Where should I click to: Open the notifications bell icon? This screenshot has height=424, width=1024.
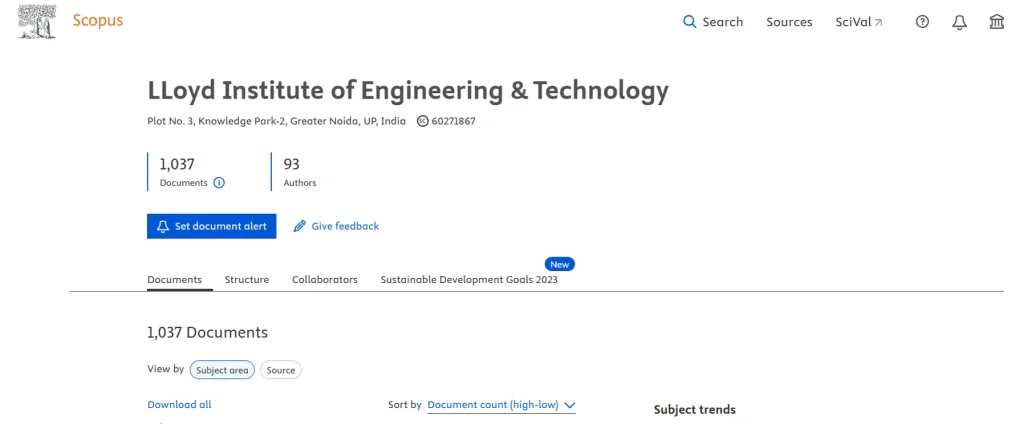click(x=959, y=22)
